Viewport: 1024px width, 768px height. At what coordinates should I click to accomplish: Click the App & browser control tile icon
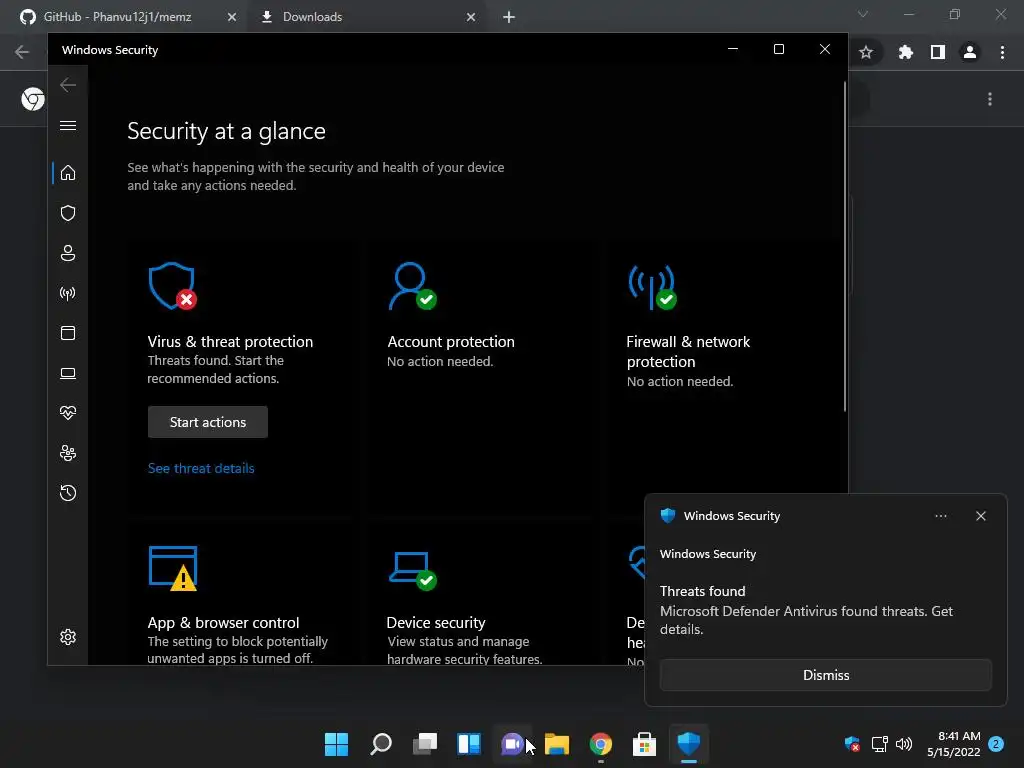173,568
